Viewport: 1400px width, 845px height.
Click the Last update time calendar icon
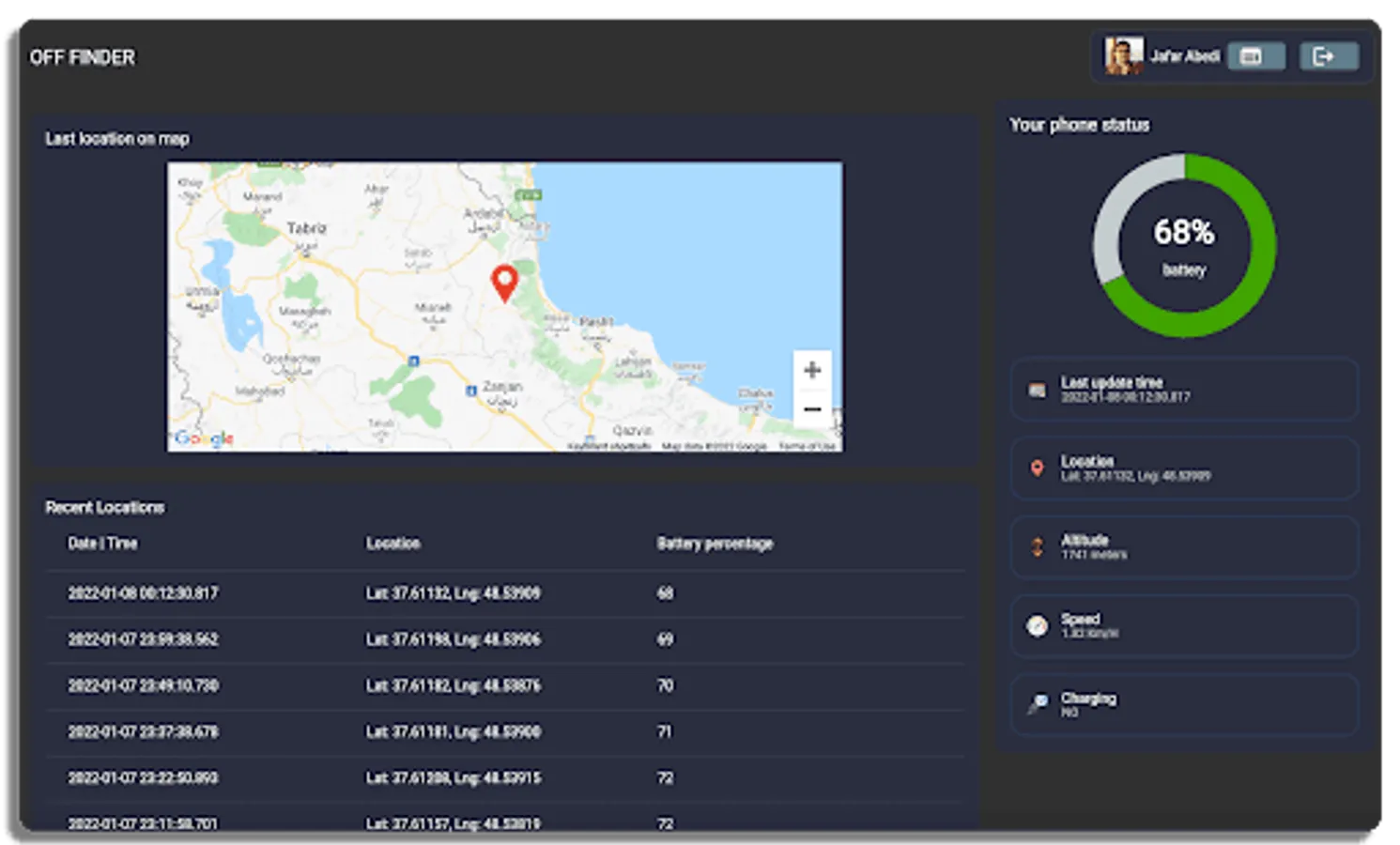(x=1037, y=390)
